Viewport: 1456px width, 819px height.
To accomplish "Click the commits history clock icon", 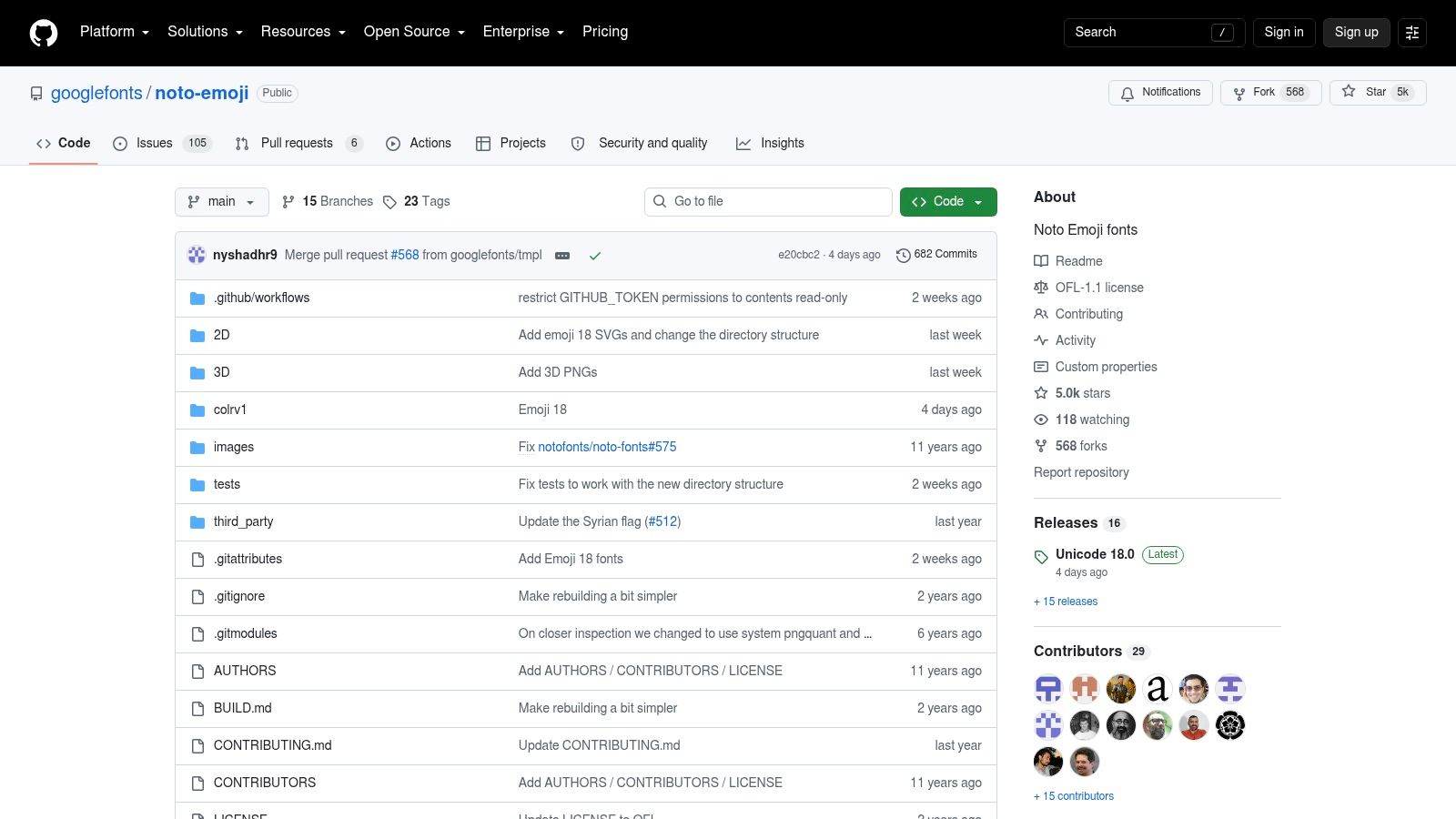I will click(x=904, y=256).
